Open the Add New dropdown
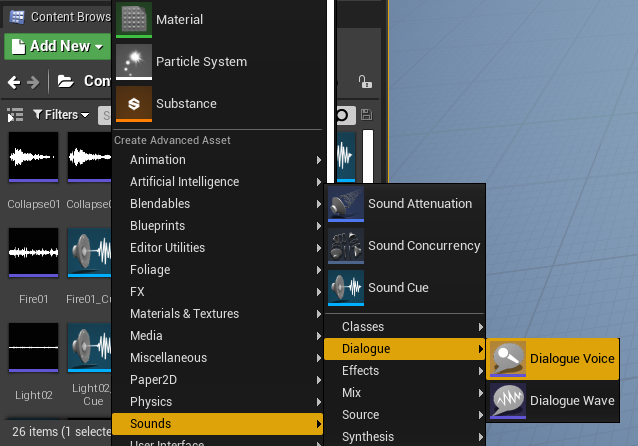Viewport: 638px width, 446px height. tap(57, 46)
